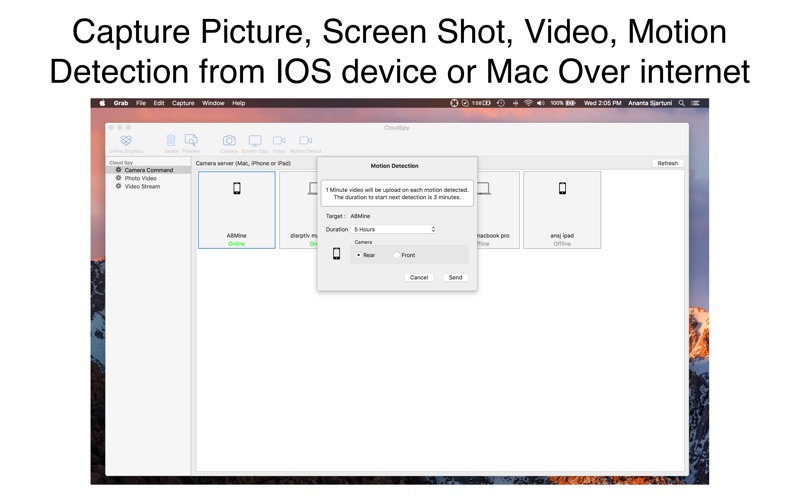The image size is (800, 500).
Task: Click the Motion Detect toolbar icon
Action: point(306,140)
